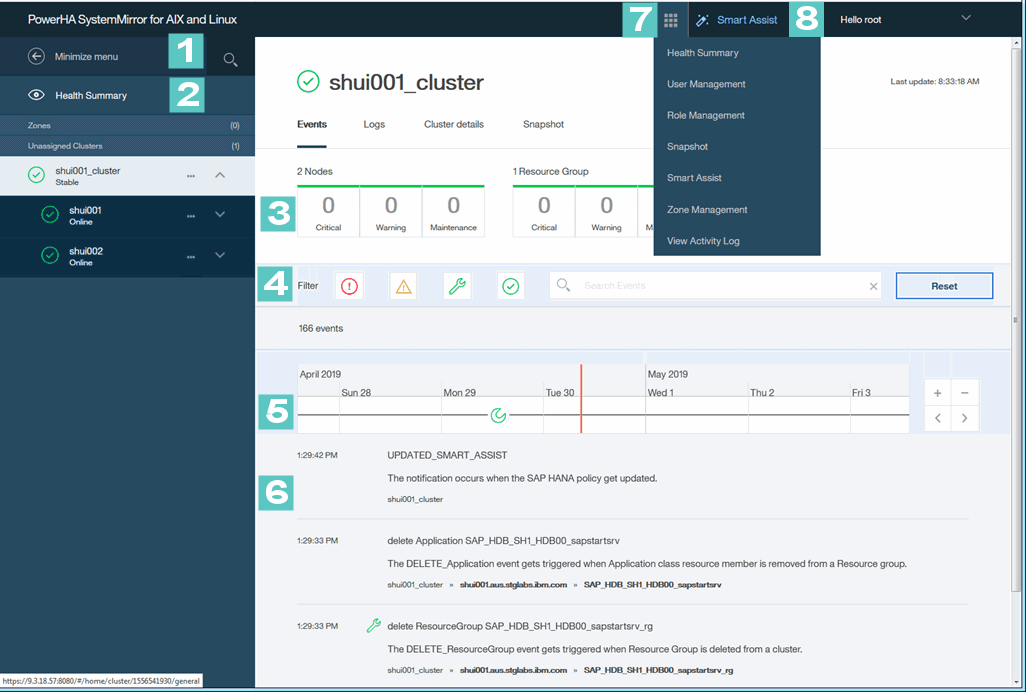Click the Reset filter button
The height and width of the screenshot is (692, 1026).
click(943, 285)
